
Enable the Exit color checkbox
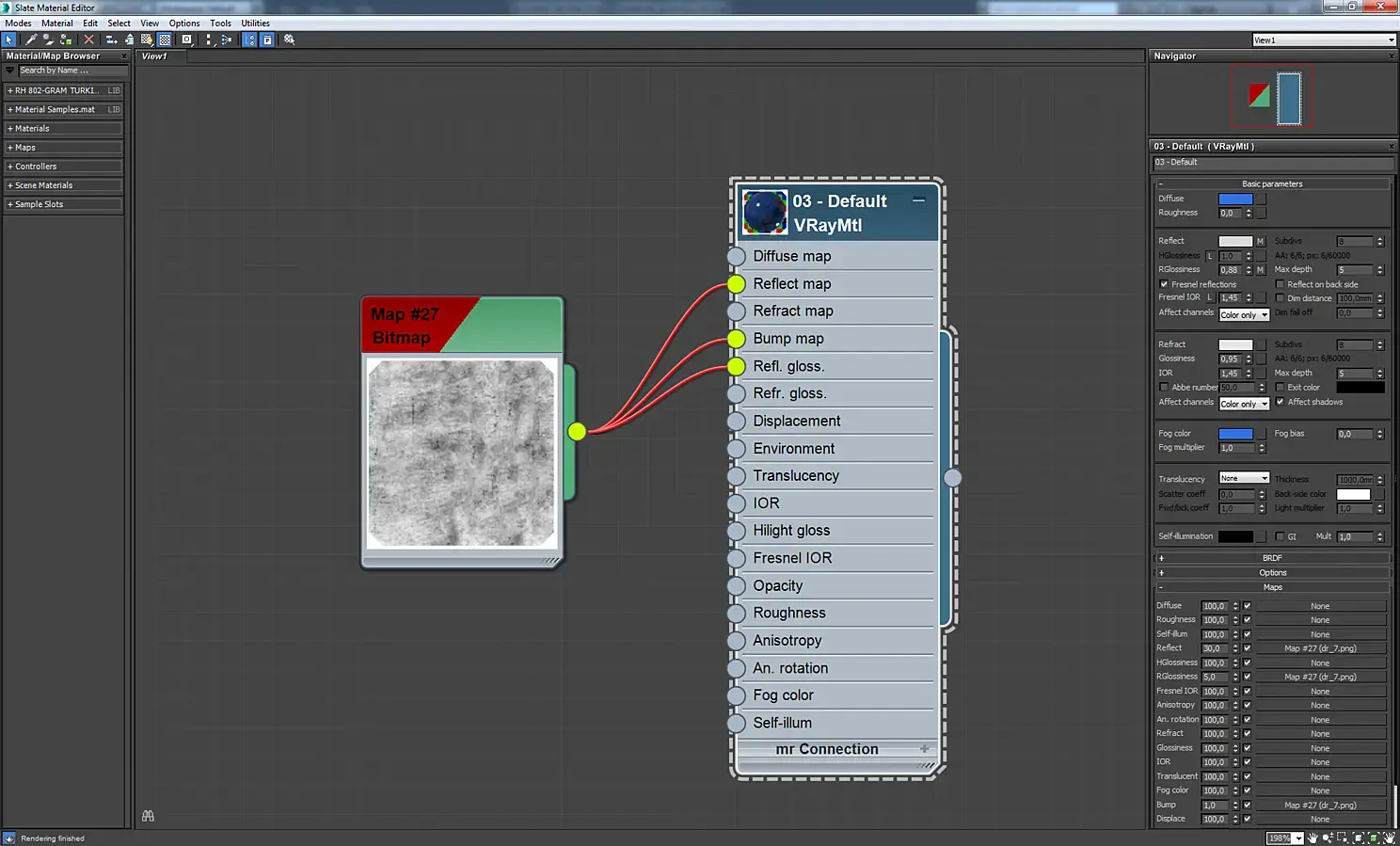pos(1280,388)
